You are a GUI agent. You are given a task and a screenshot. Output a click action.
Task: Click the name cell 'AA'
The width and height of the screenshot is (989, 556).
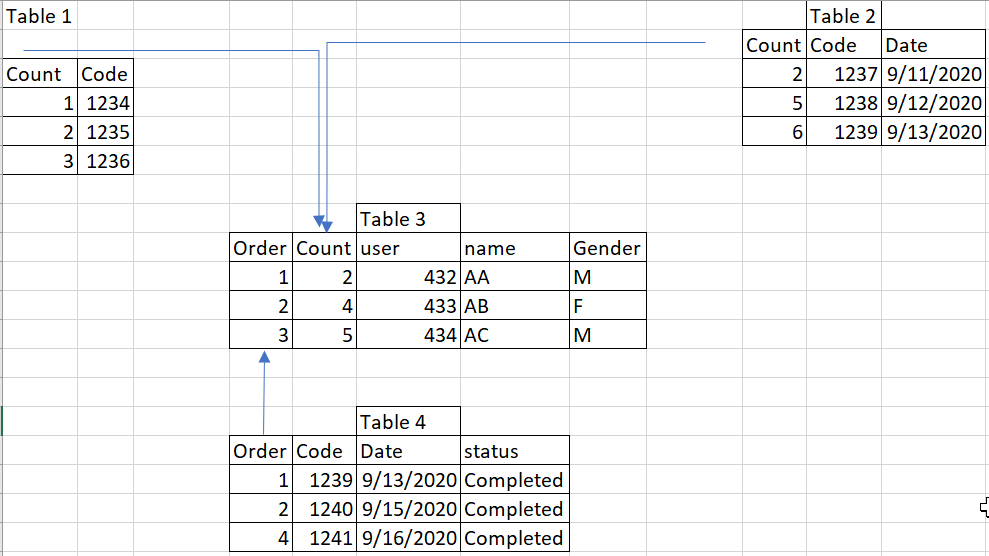[515, 277]
